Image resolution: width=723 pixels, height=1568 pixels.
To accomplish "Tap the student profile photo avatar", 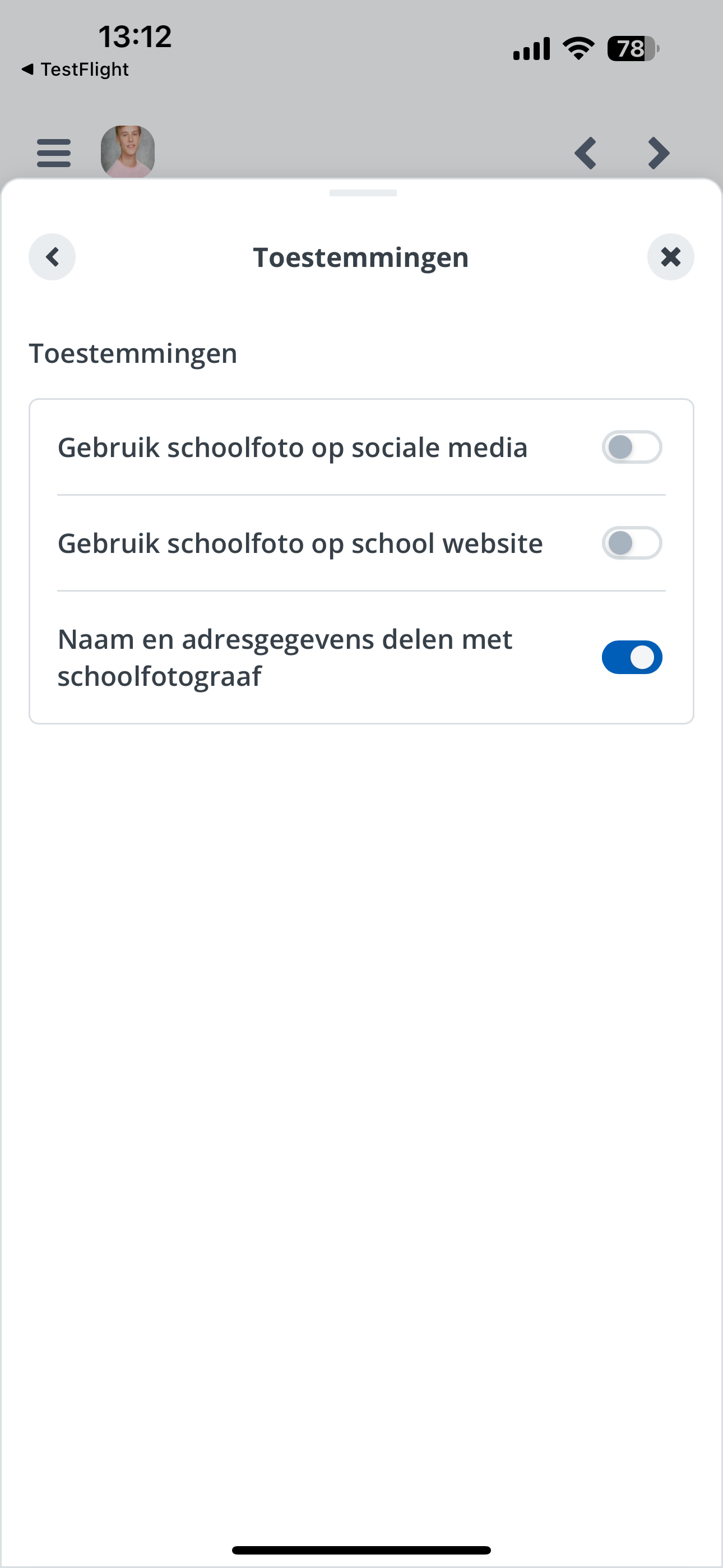I will point(127,151).
